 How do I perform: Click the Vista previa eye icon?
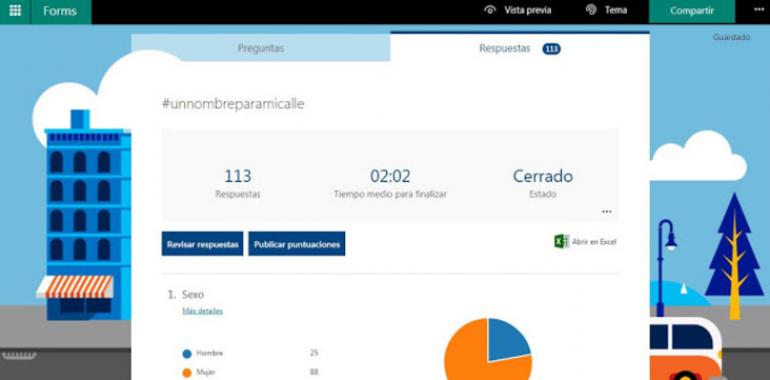490,10
